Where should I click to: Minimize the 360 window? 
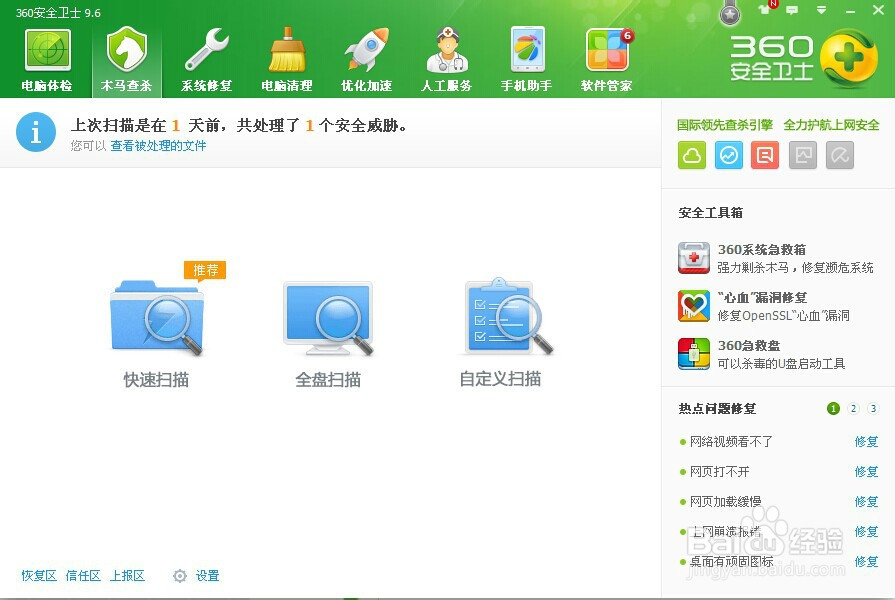pyautogui.click(x=850, y=10)
